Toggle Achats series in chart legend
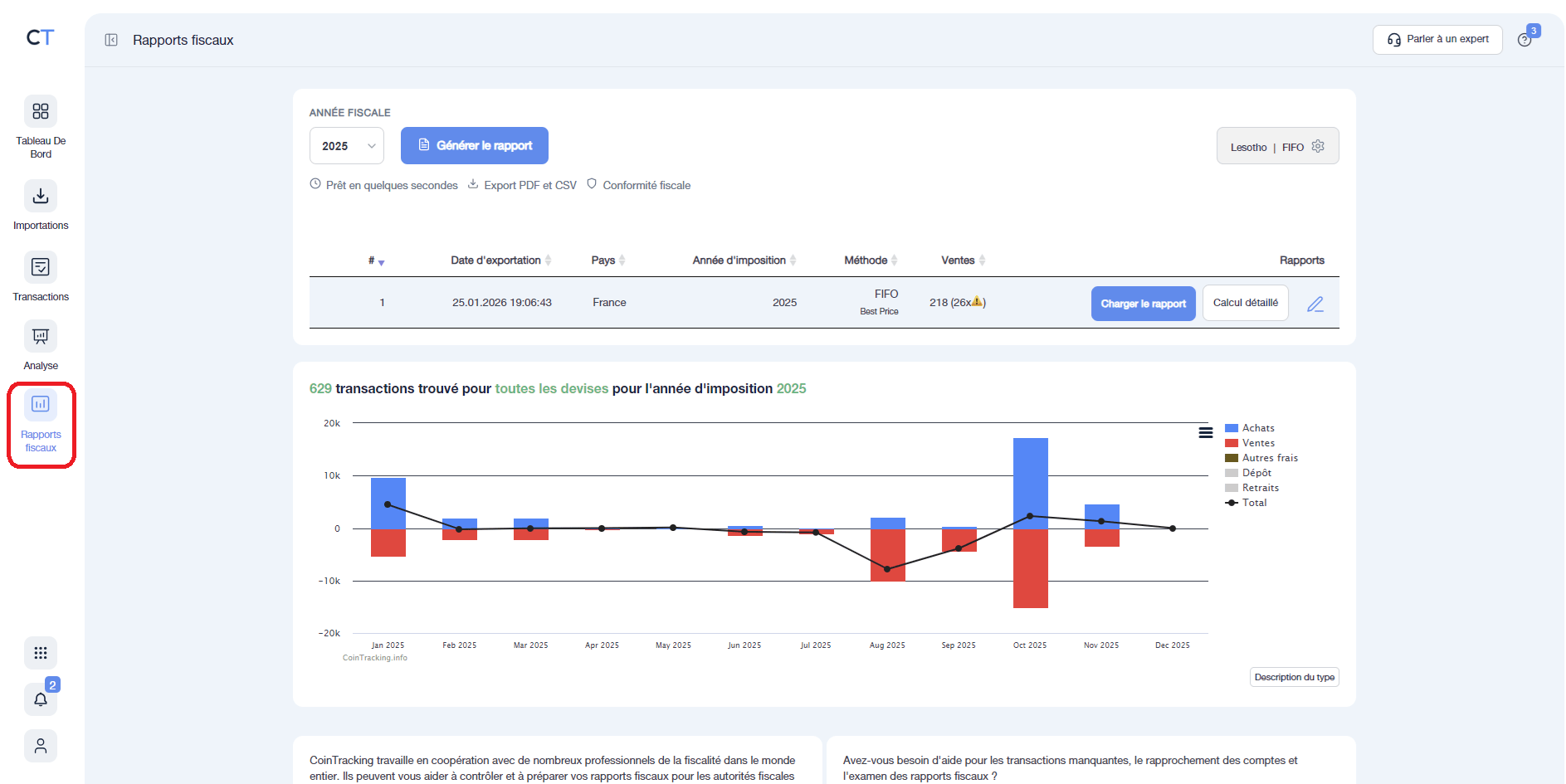The width and height of the screenshot is (1566, 784). [x=1257, y=428]
